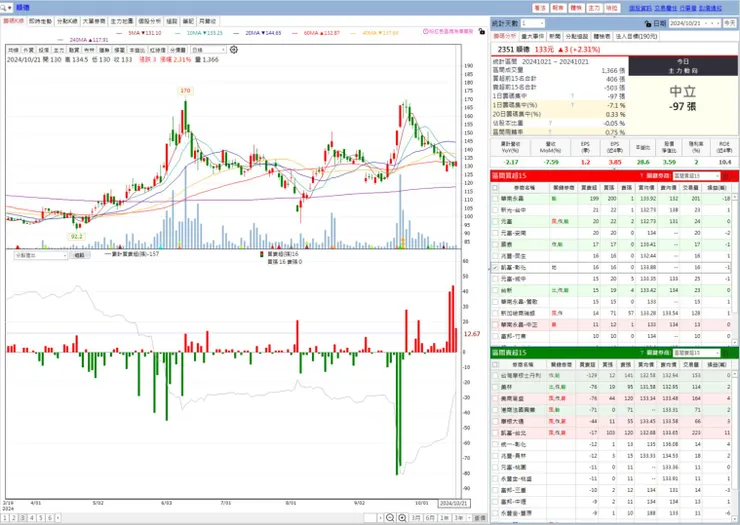Open the 法人目標 tab
This screenshot has width=740, height=525.
[636, 36]
